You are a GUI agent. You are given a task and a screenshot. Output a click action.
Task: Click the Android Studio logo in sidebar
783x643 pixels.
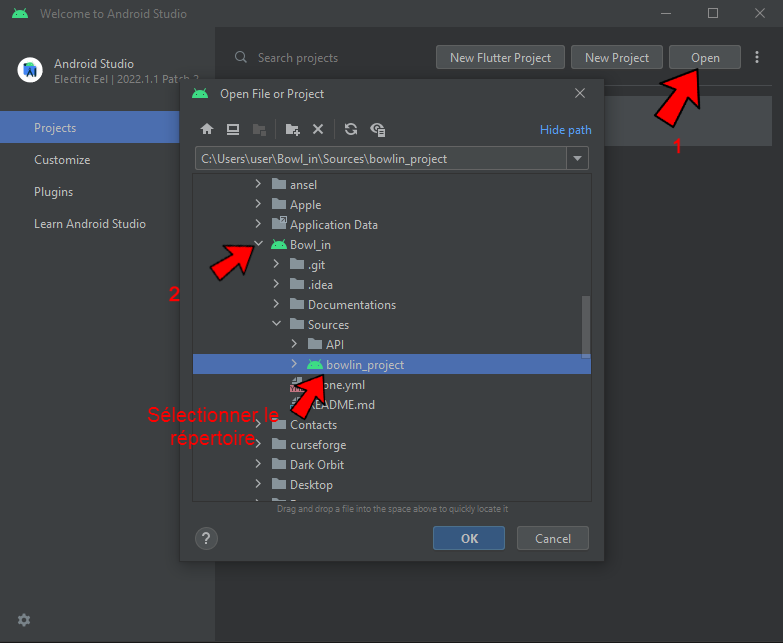30,70
